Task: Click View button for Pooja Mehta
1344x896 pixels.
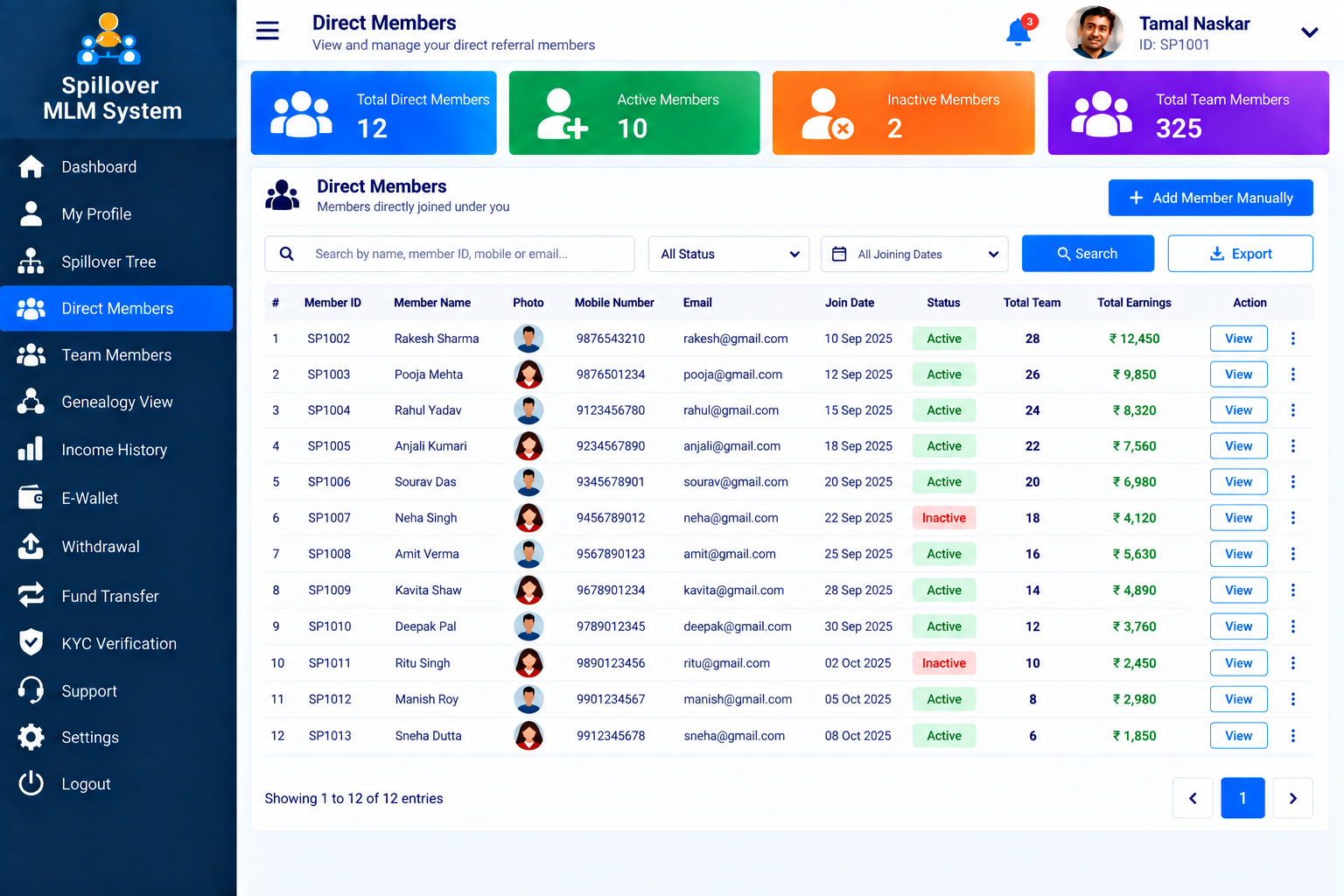Action: click(1238, 374)
